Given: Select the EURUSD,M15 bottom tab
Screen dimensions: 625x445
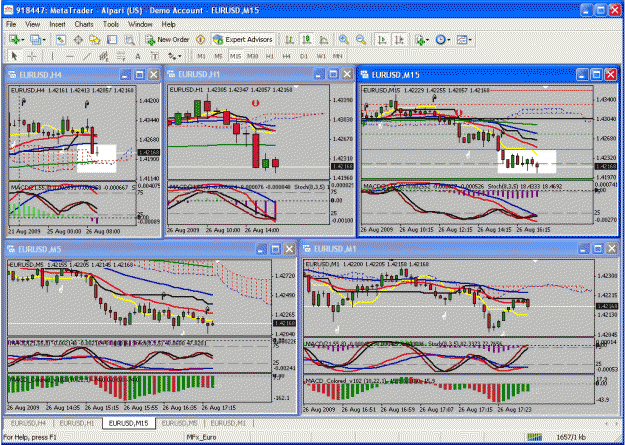Looking at the screenshot, I should [128, 423].
